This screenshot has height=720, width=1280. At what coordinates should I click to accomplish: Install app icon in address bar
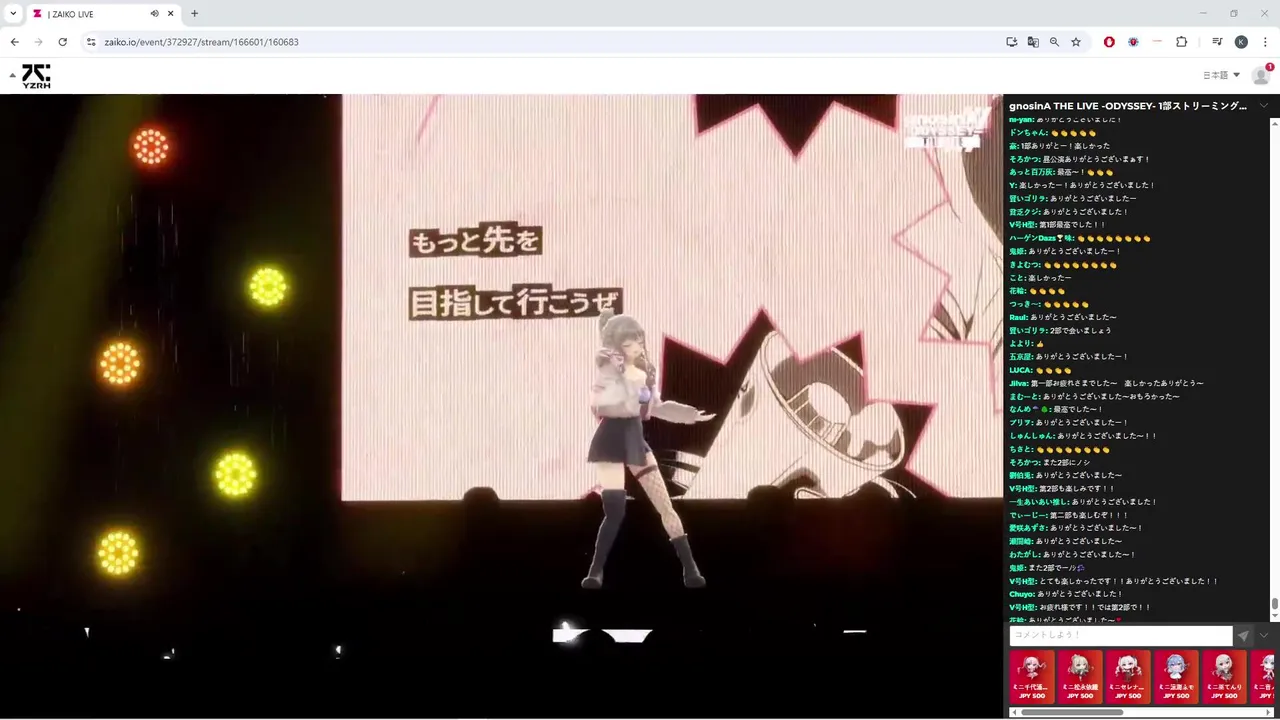coord(1012,42)
